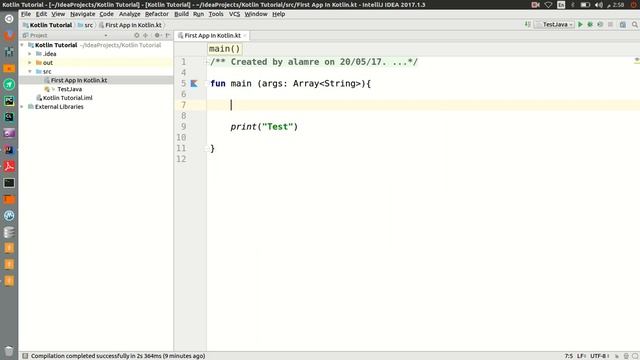Open the PDF reader icon in the dock
640x360 pixels.
(x=9, y=166)
